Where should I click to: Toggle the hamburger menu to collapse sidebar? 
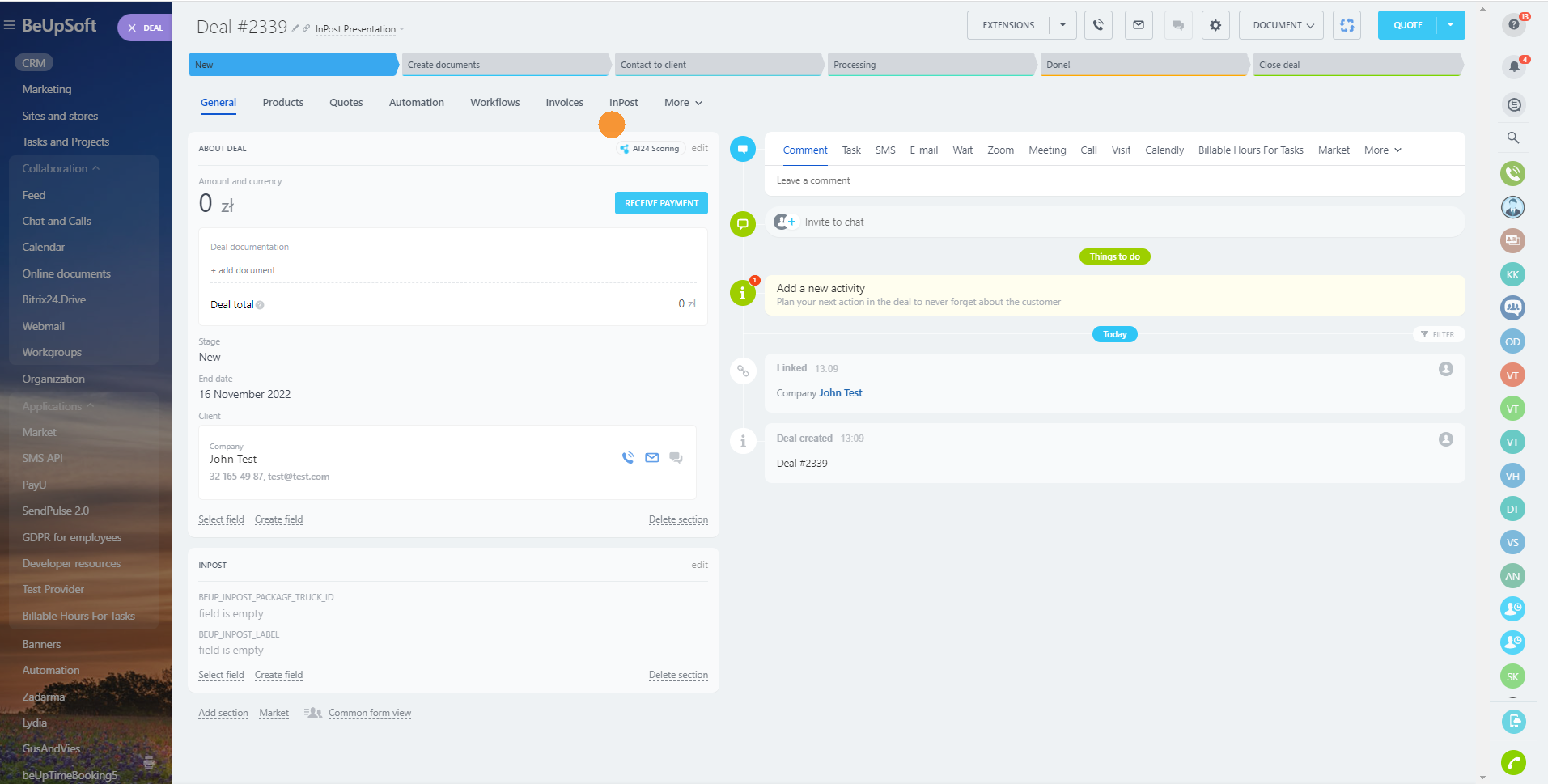point(10,25)
